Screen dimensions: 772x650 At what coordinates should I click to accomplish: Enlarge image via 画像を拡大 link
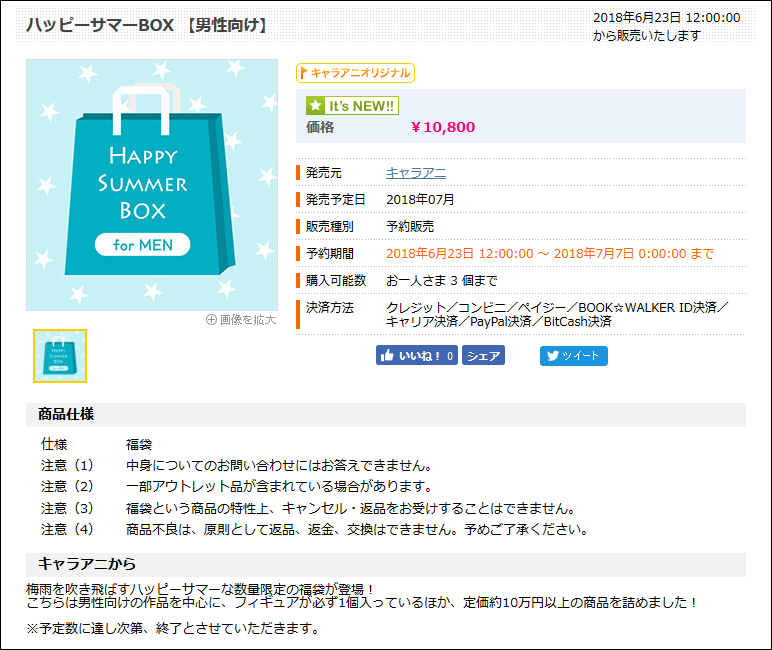click(240, 320)
